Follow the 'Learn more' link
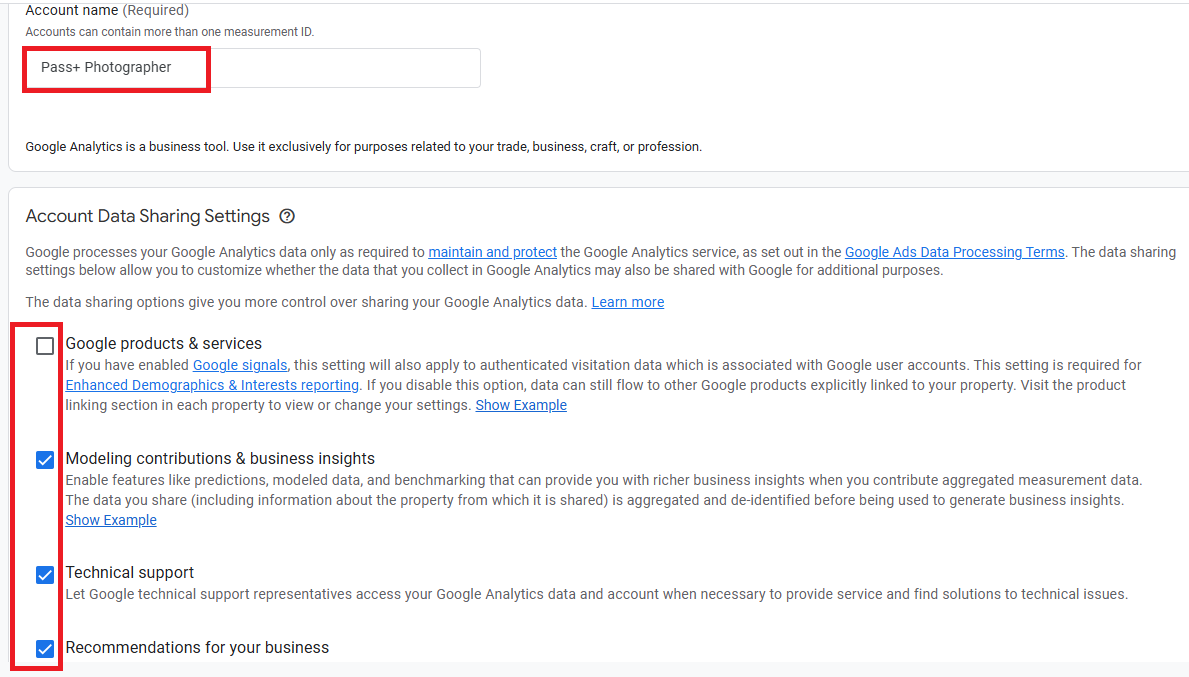The height and width of the screenshot is (677, 1189). coord(627,302)
